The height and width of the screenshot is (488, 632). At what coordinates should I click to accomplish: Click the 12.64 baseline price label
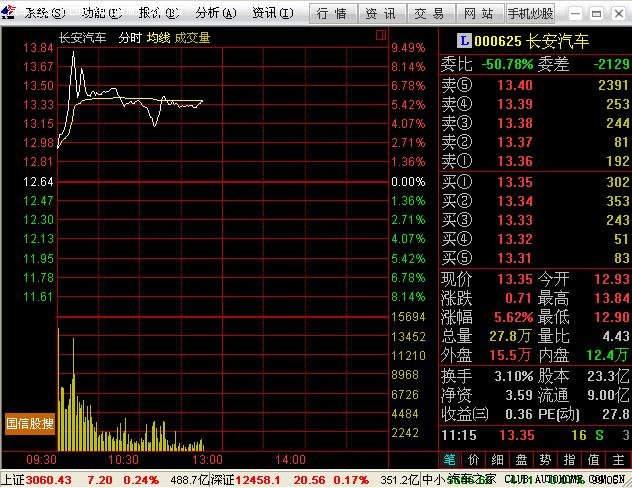(x=38, y=182)
